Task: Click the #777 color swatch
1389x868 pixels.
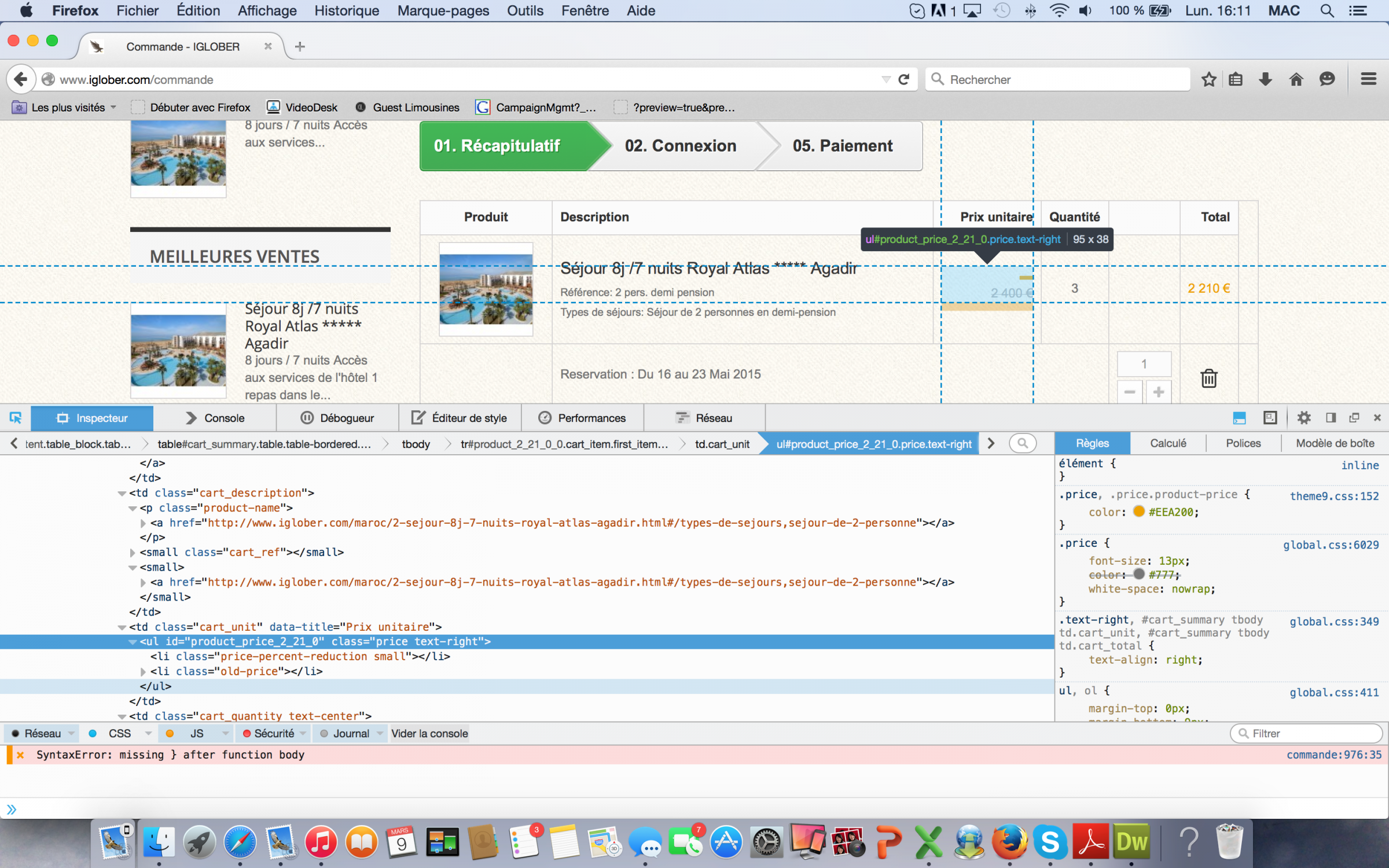Action: point(1138,574)
